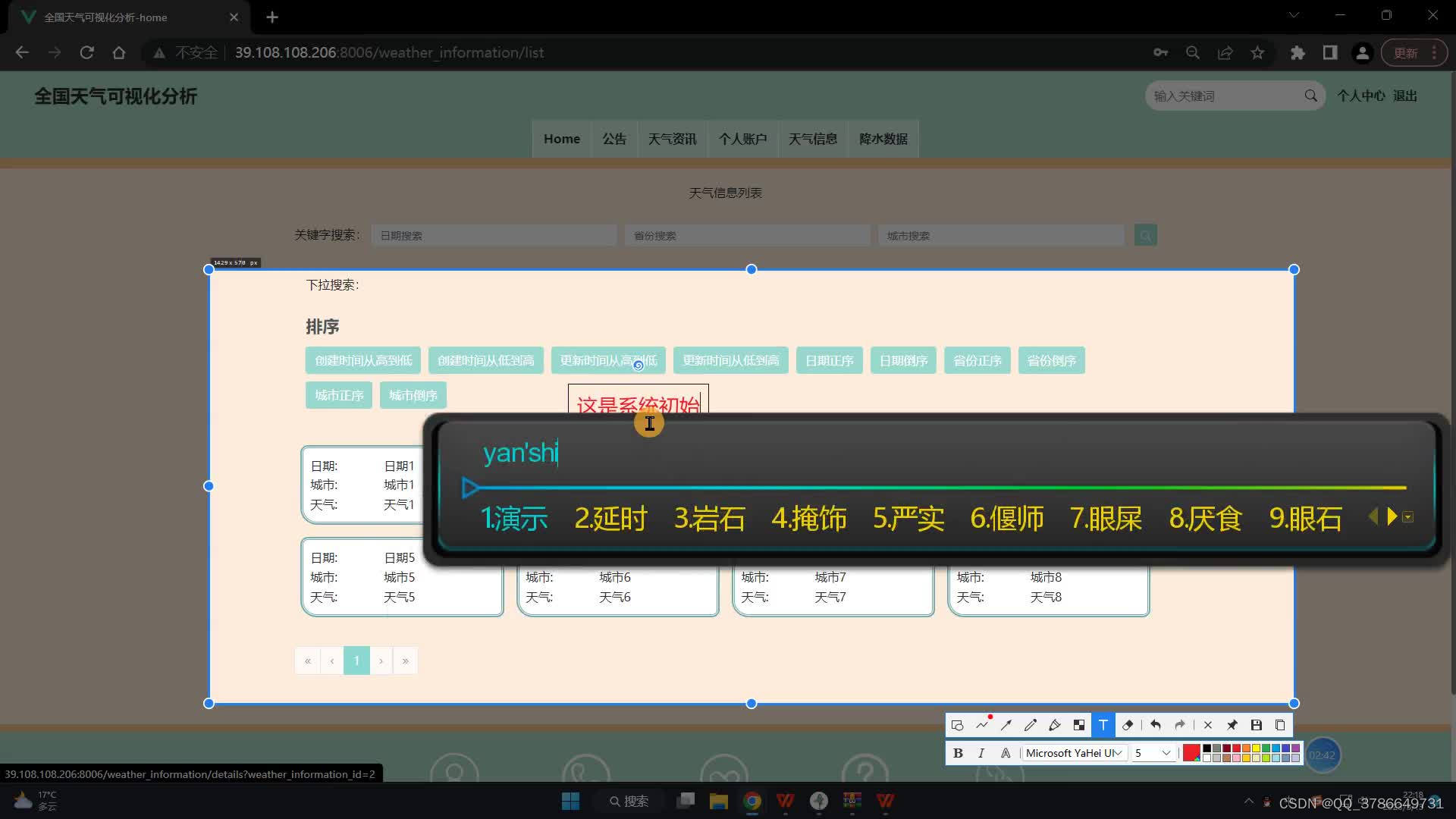
Task: Select IME candidate 1 演示
Action: 514,519
